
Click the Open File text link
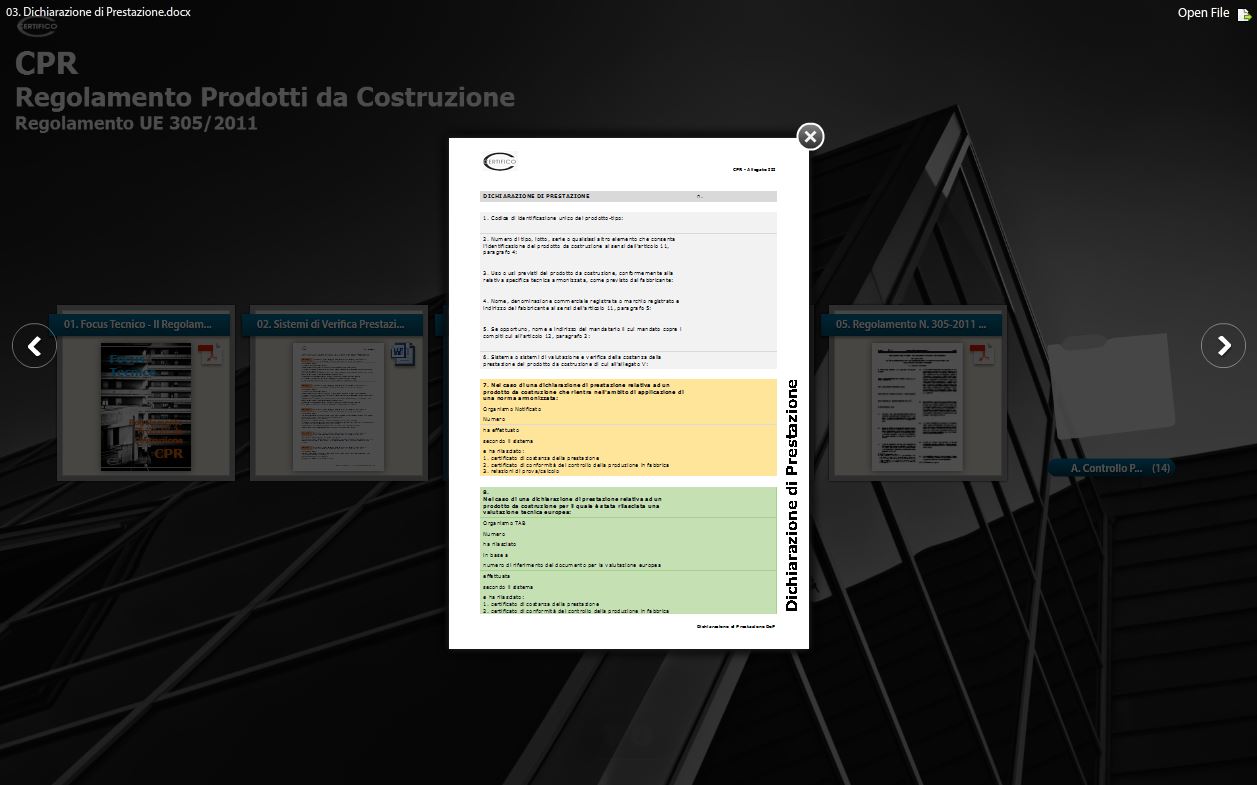click(1203, 13)
